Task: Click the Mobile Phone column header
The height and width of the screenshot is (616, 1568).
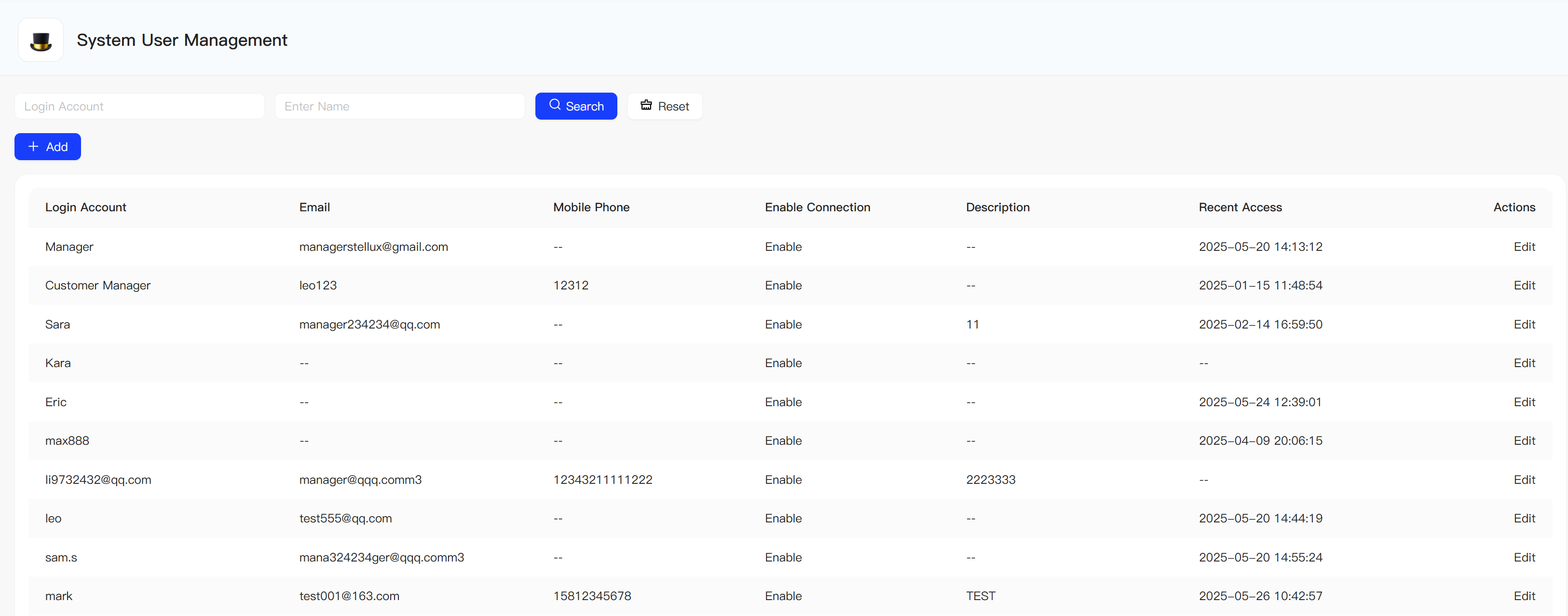Action: (x=591, y=207)
